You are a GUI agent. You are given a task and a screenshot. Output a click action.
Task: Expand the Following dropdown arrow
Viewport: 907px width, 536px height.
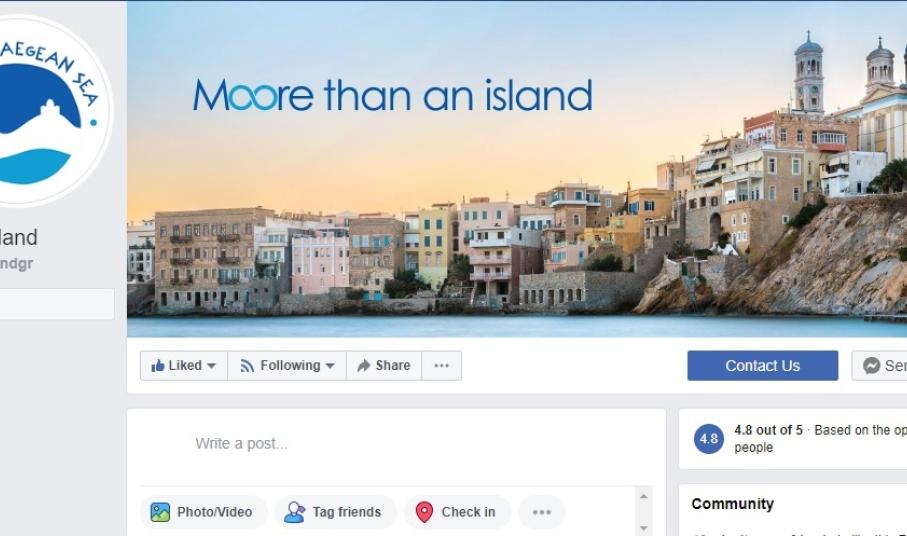click(330, 366)
